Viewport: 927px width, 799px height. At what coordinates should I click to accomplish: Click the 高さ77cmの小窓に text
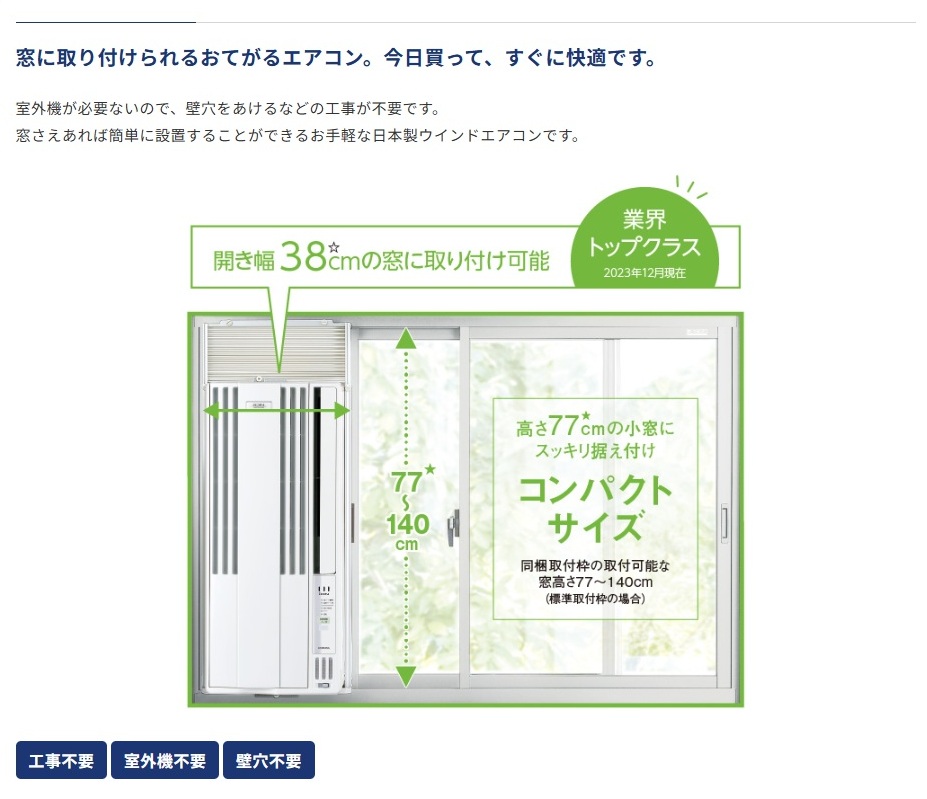594,426
